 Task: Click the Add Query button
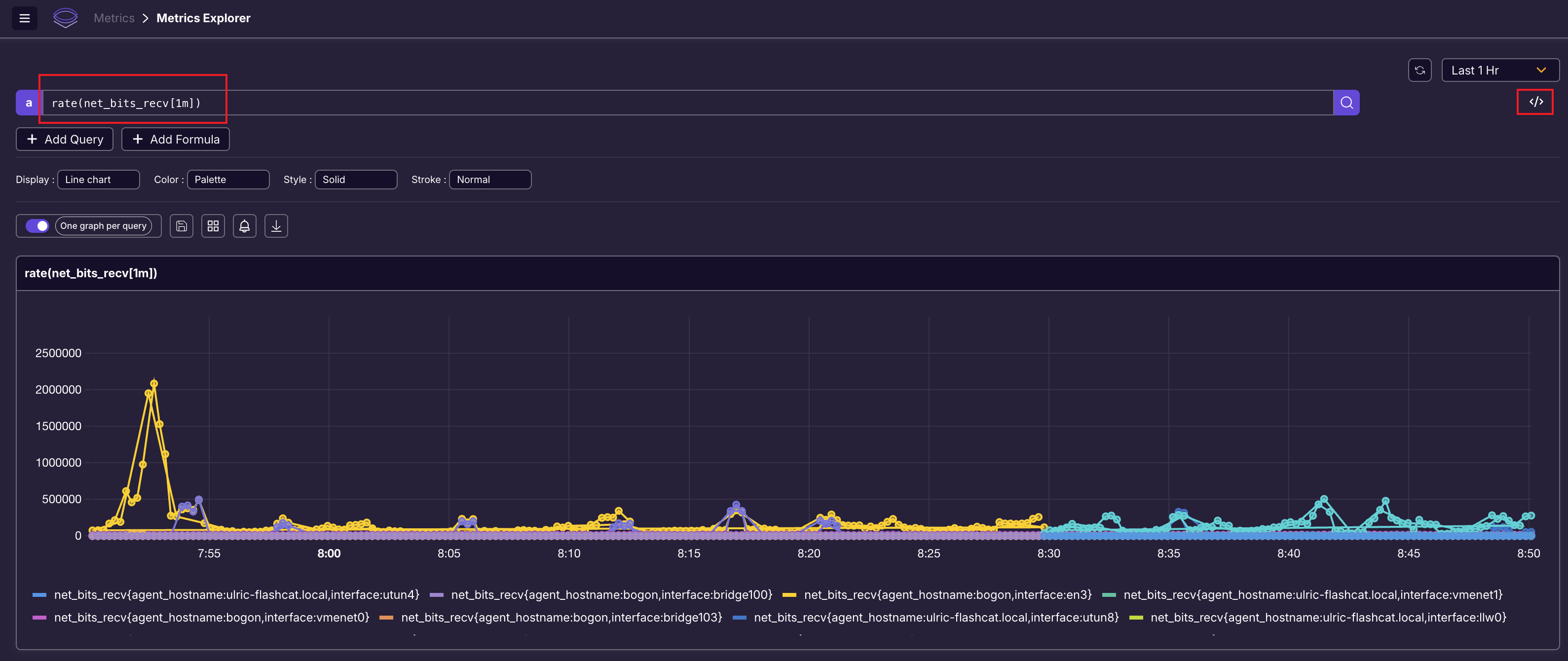pyautogui.click(x=65, y=140)
